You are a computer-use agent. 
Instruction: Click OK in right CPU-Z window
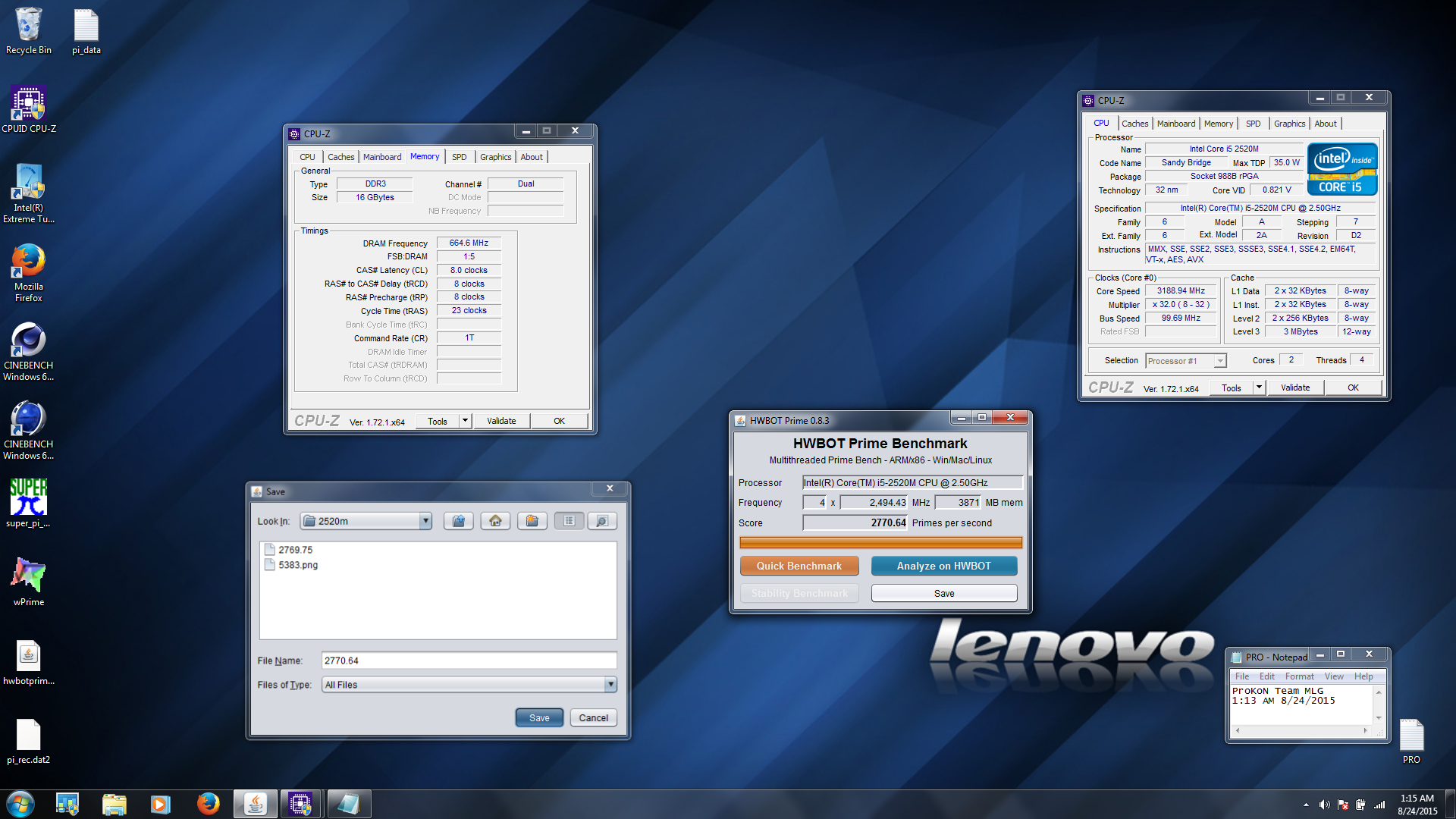(x=1354, y=388)
